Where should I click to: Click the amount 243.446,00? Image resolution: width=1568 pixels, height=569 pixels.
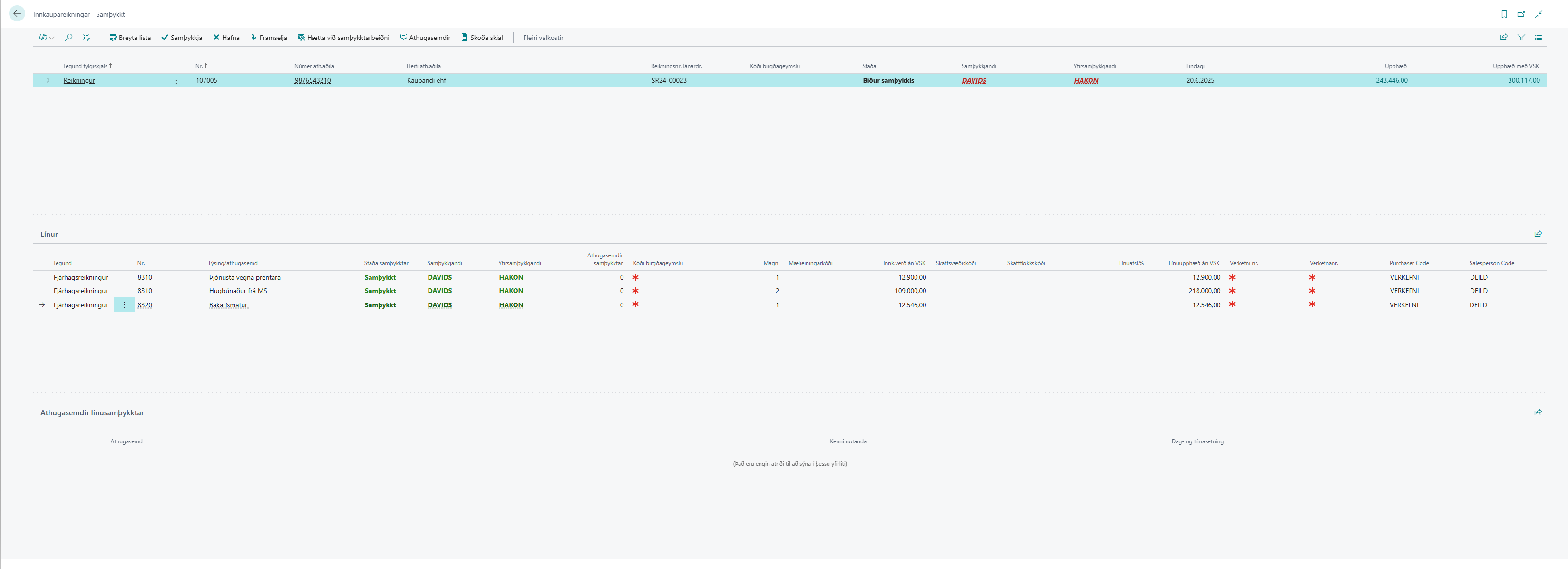(x=1392, y=80)
